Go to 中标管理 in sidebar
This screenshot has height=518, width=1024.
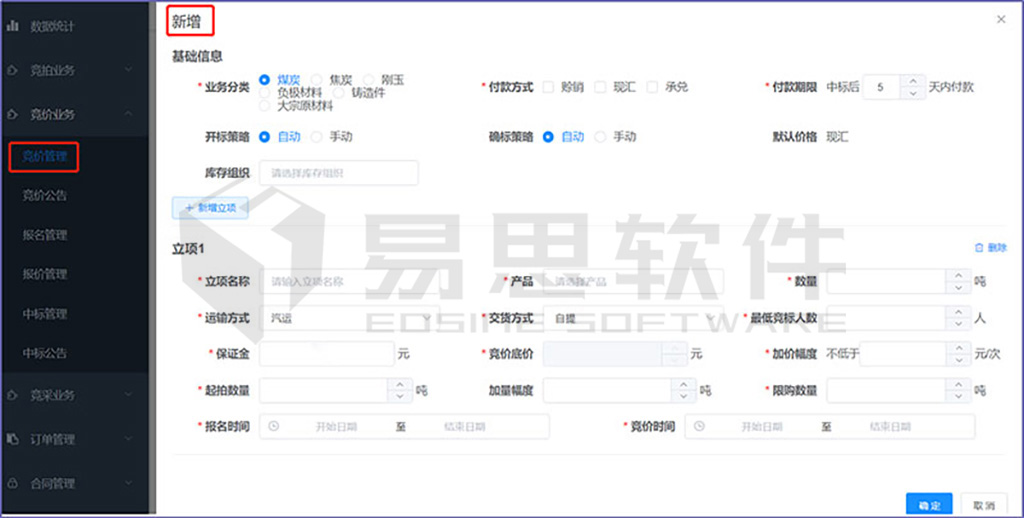click(x=45, y=314)
